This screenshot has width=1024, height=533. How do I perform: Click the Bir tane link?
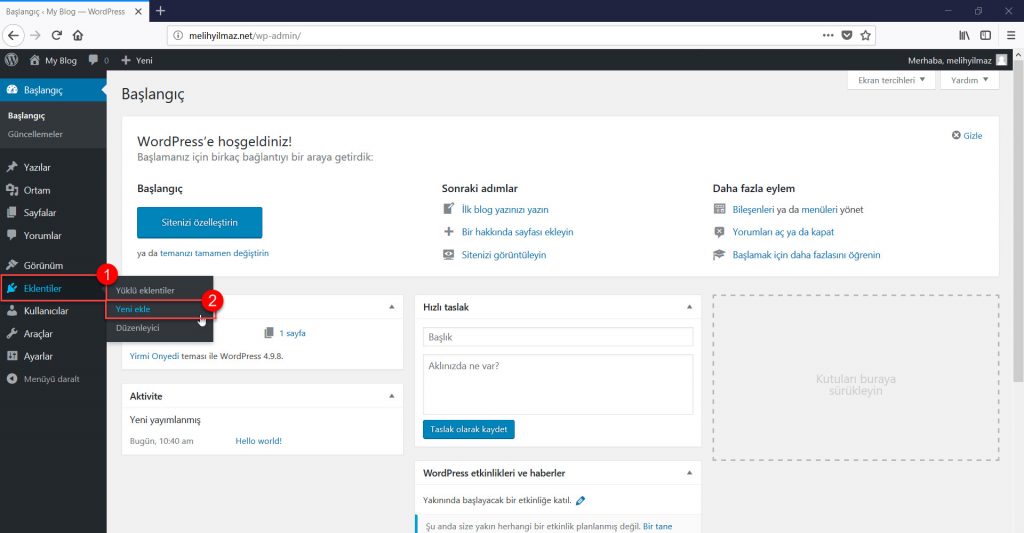pyautogui.click(x=658, y=526)
